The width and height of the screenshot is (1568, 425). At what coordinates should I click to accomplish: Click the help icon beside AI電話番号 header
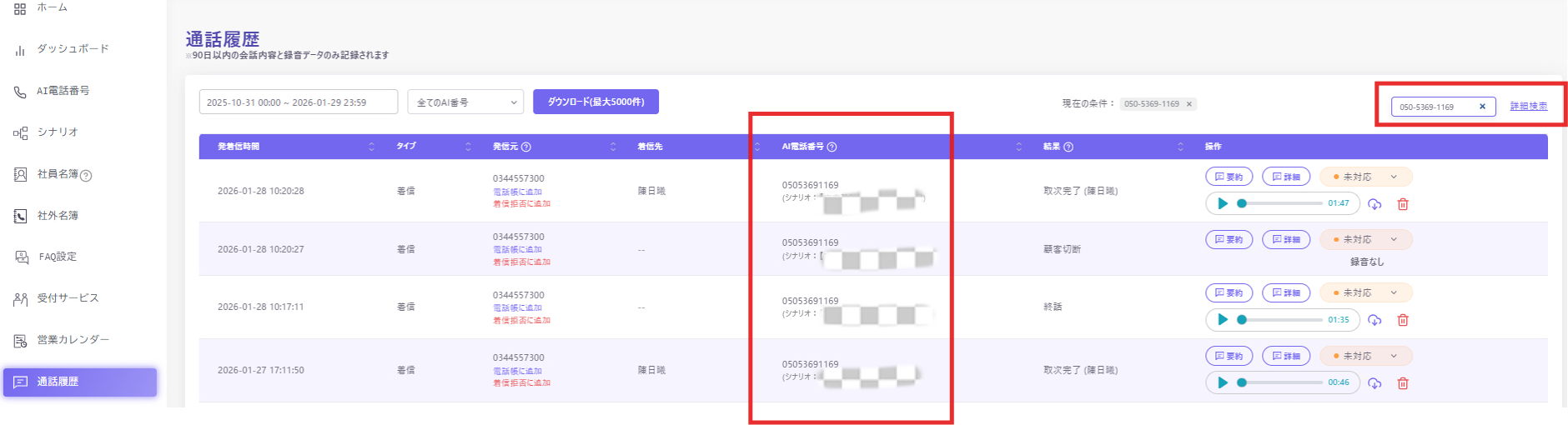click(x=832, y=147)
